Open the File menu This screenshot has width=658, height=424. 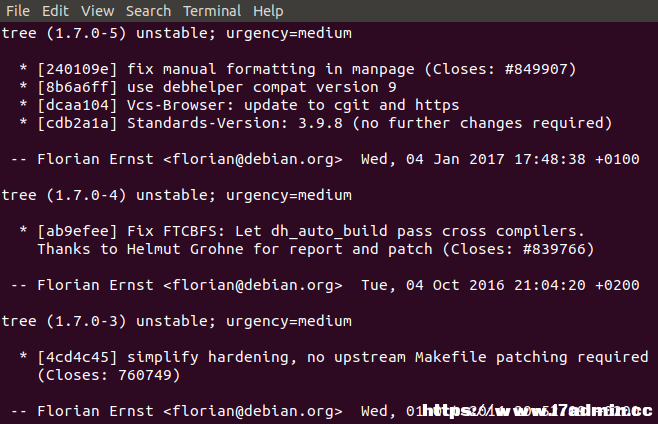tap(18, 11)
